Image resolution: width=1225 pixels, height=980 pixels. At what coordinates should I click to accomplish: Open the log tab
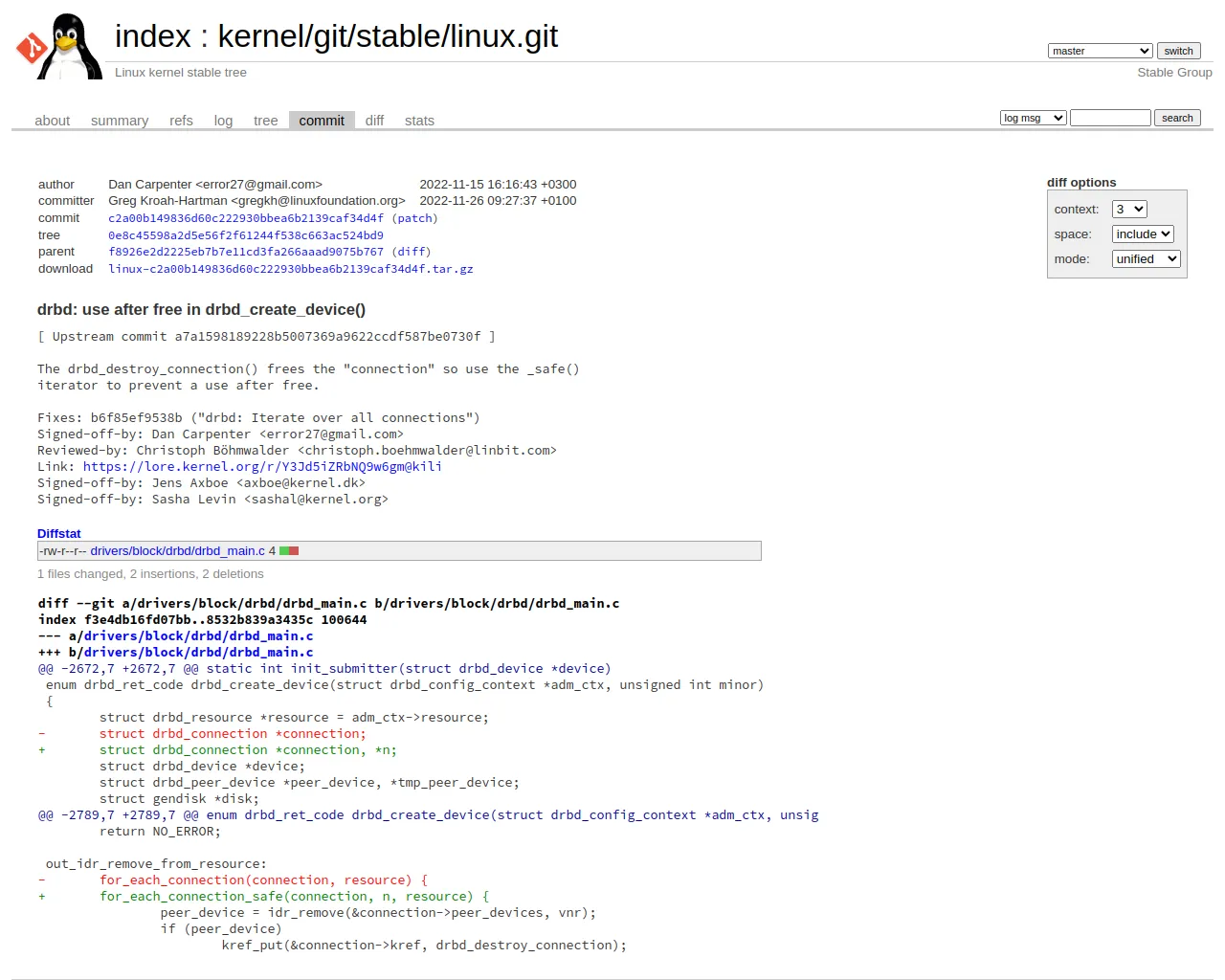(x=223, y=121)
